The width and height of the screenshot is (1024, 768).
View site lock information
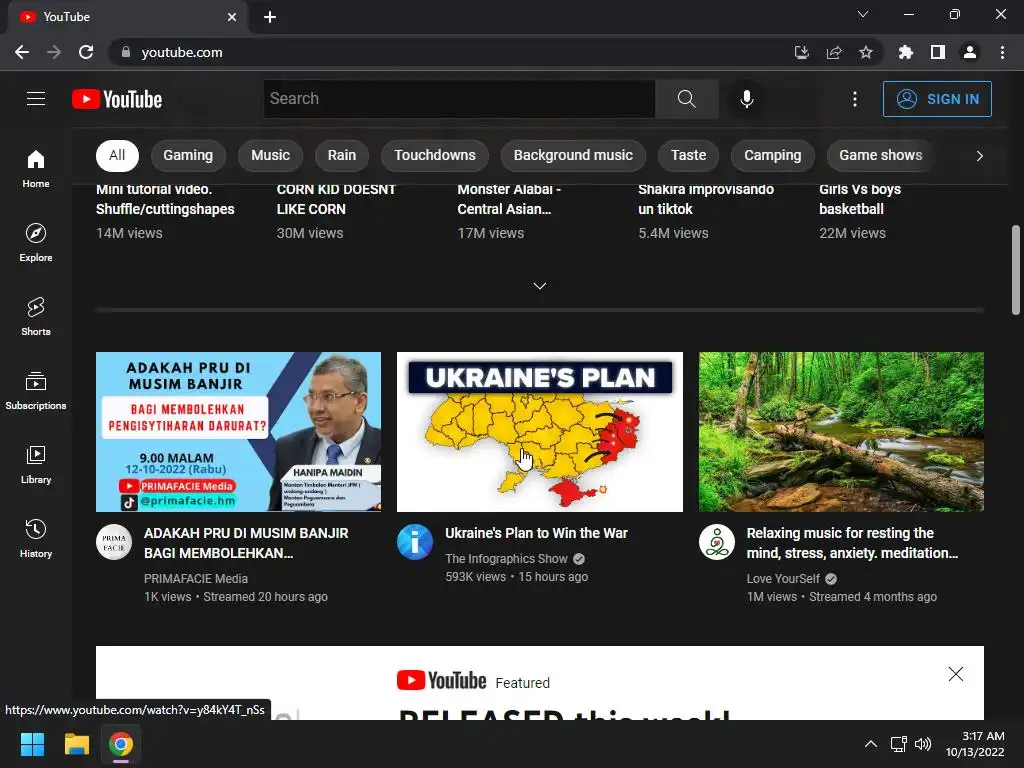[x=125, y=52]
